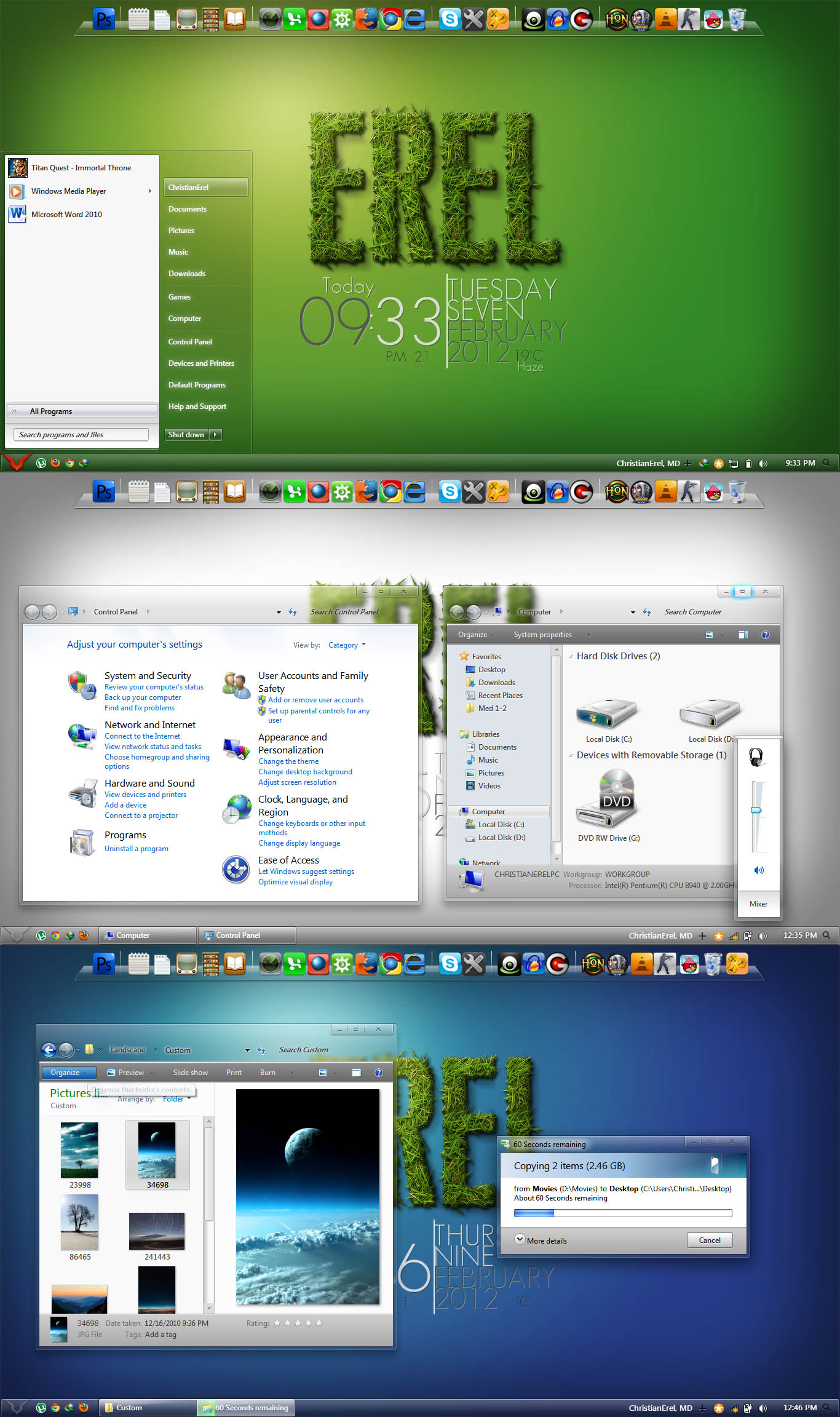Open Pictures in the start menu
Screen dimensions: 840x1417
[x=181, y=231]
